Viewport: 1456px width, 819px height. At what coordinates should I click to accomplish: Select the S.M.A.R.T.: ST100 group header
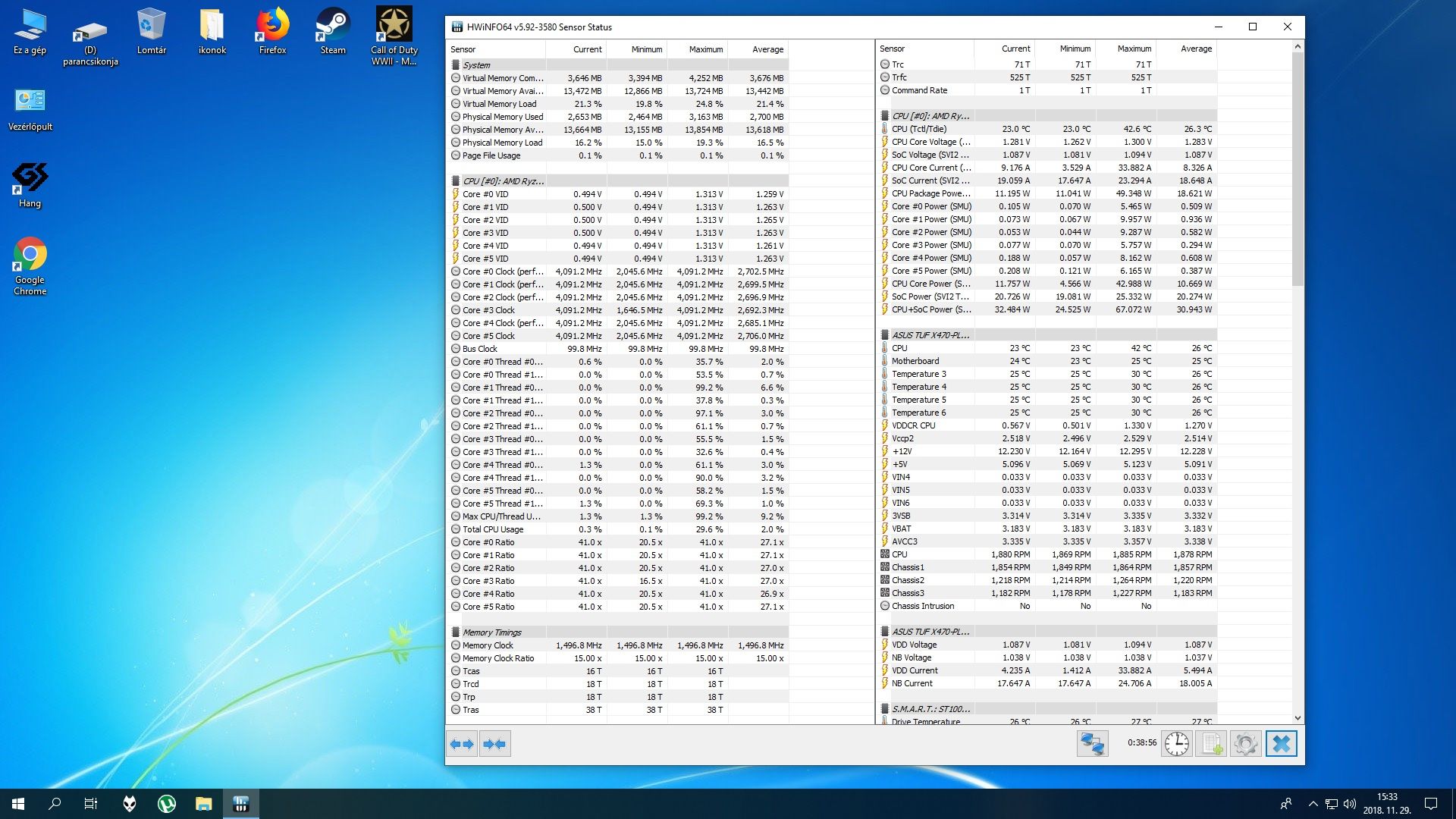point(1048,709)
